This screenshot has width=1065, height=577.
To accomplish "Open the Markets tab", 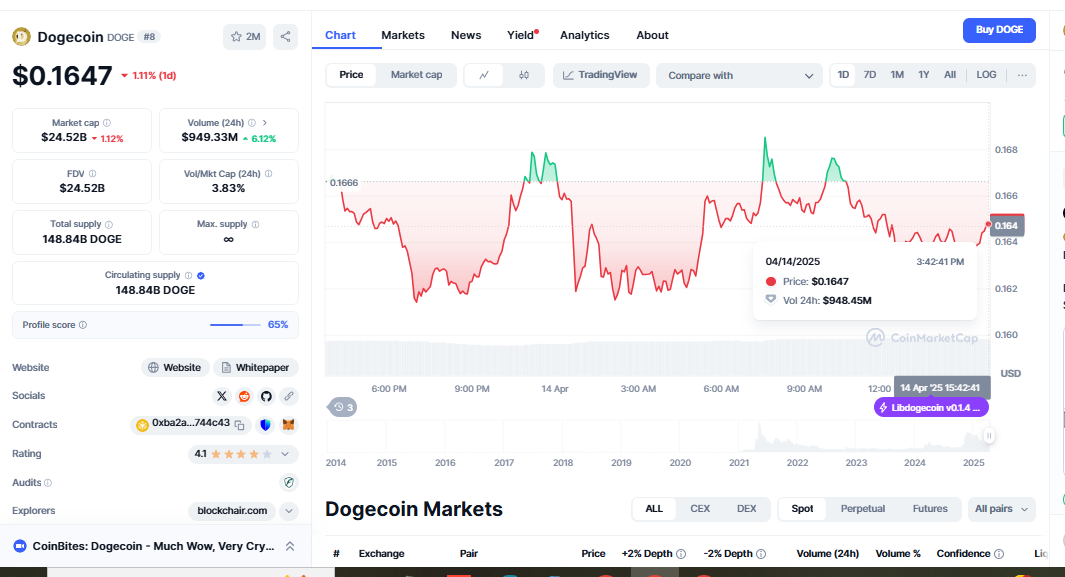I will [x=403, y=35].
